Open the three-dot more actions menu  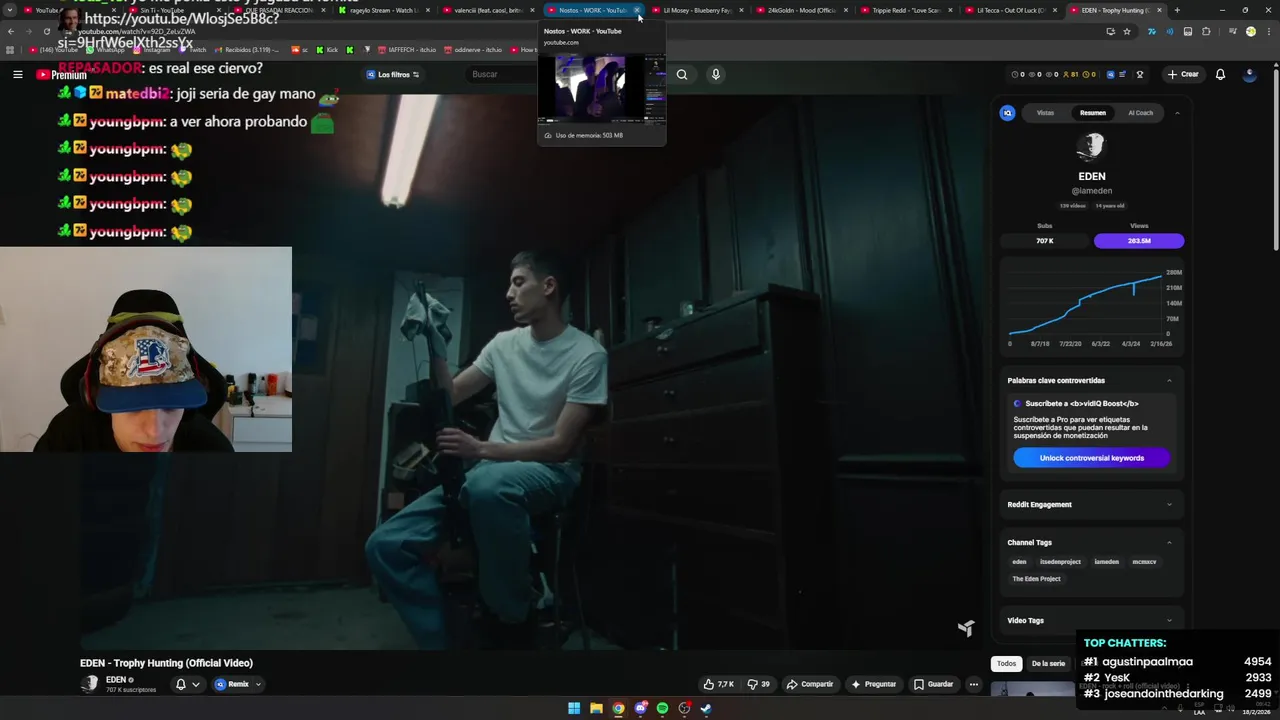point(973,684)
